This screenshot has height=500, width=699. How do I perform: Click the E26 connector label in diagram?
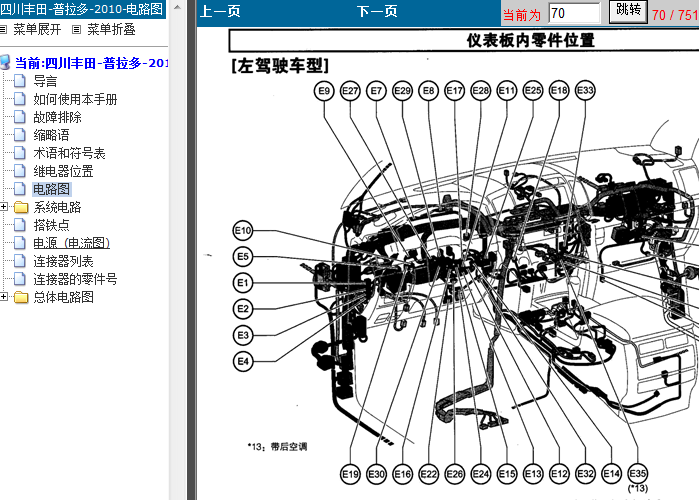[455, 474]
